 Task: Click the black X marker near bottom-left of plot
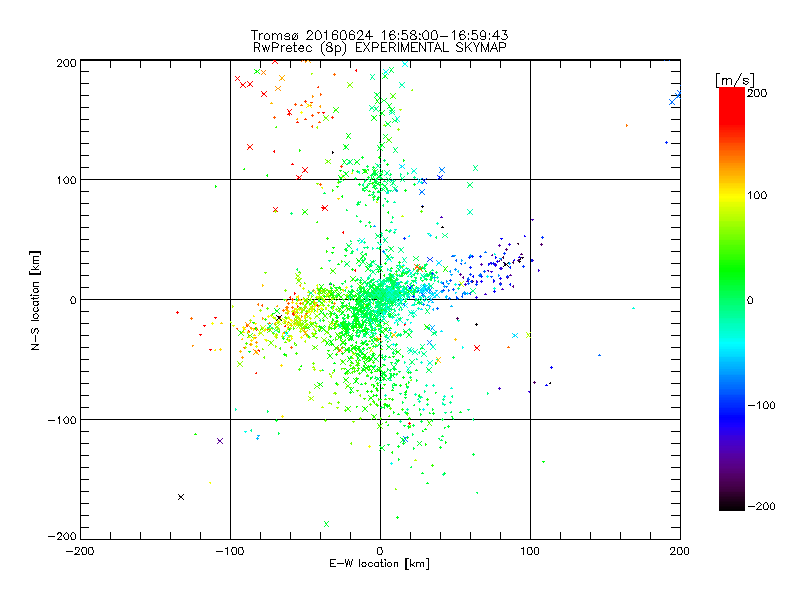(181, 497)
